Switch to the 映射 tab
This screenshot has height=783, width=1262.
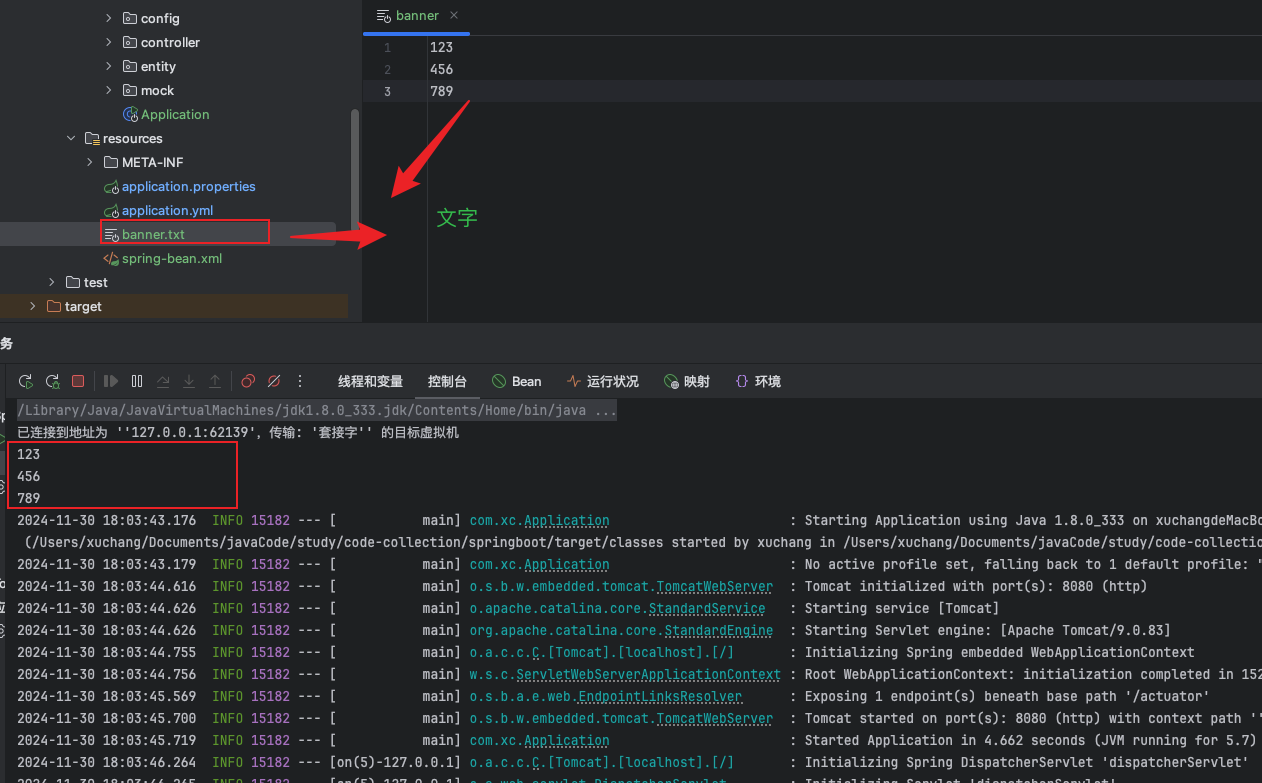(x=687, y=381)
